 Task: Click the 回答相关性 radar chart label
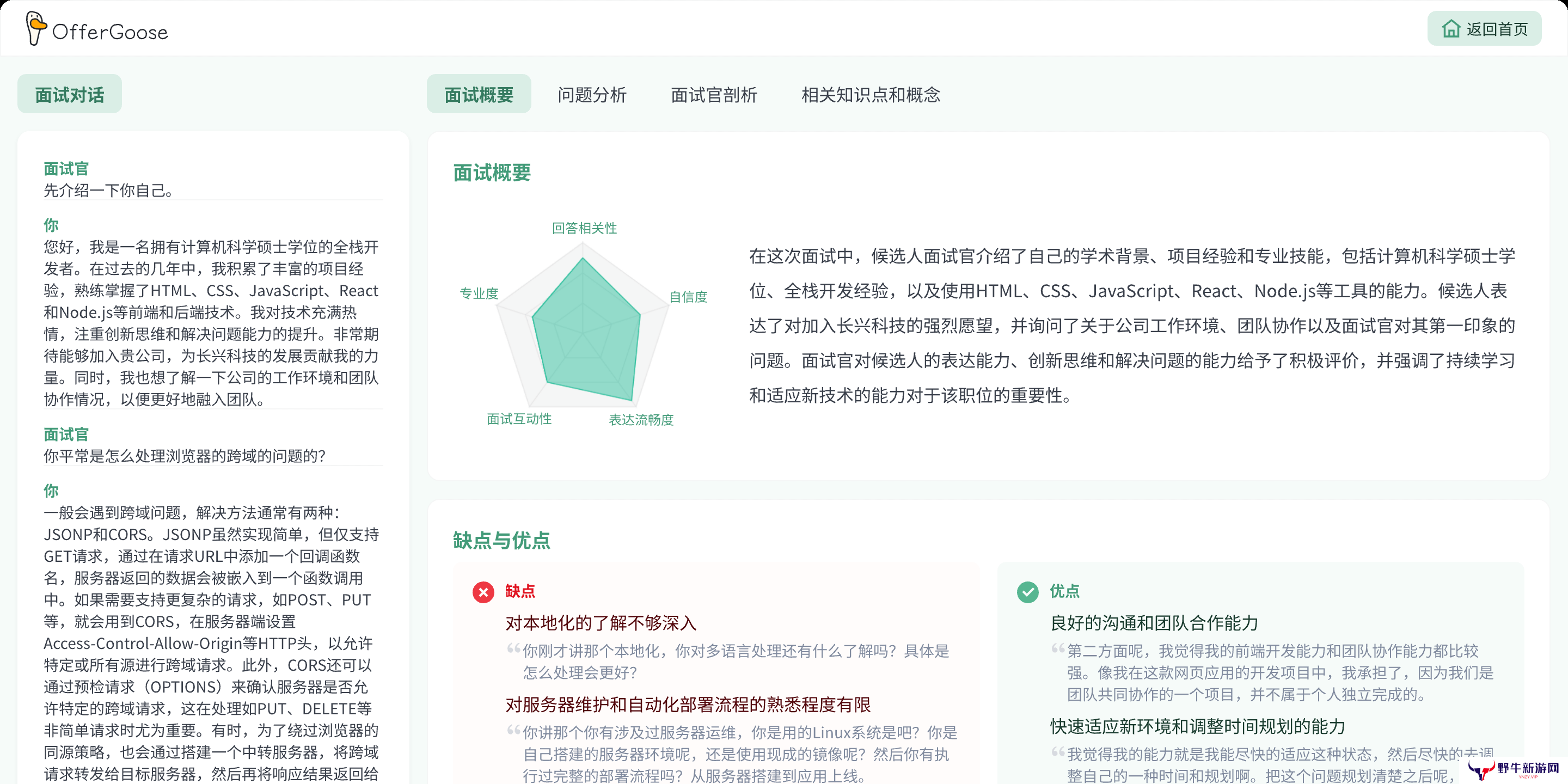pyautogui.click(x=584, y=228)
